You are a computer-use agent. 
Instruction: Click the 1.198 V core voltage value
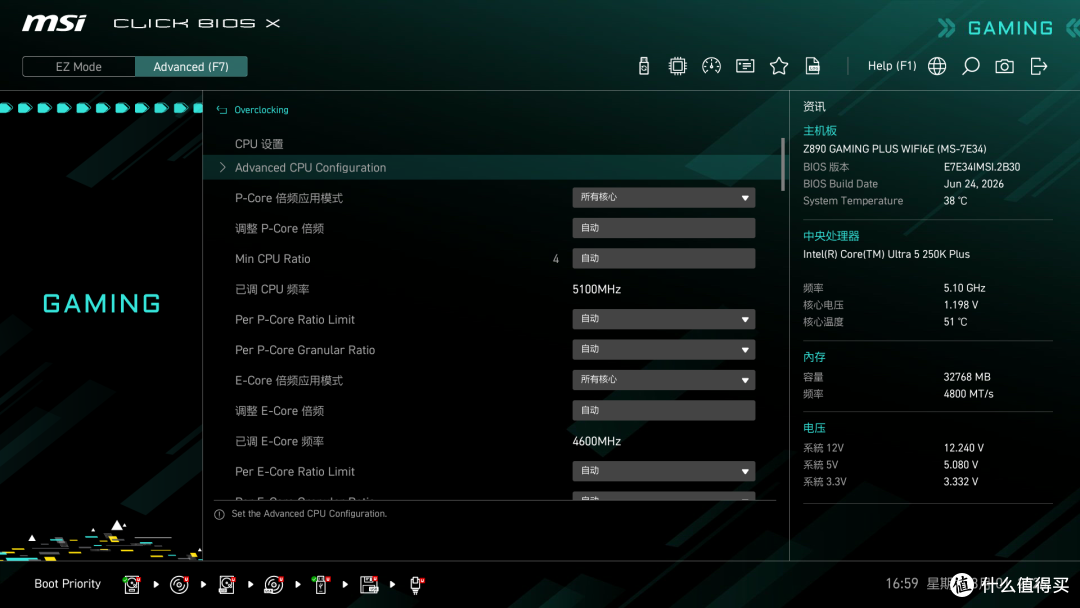[961, 305]
